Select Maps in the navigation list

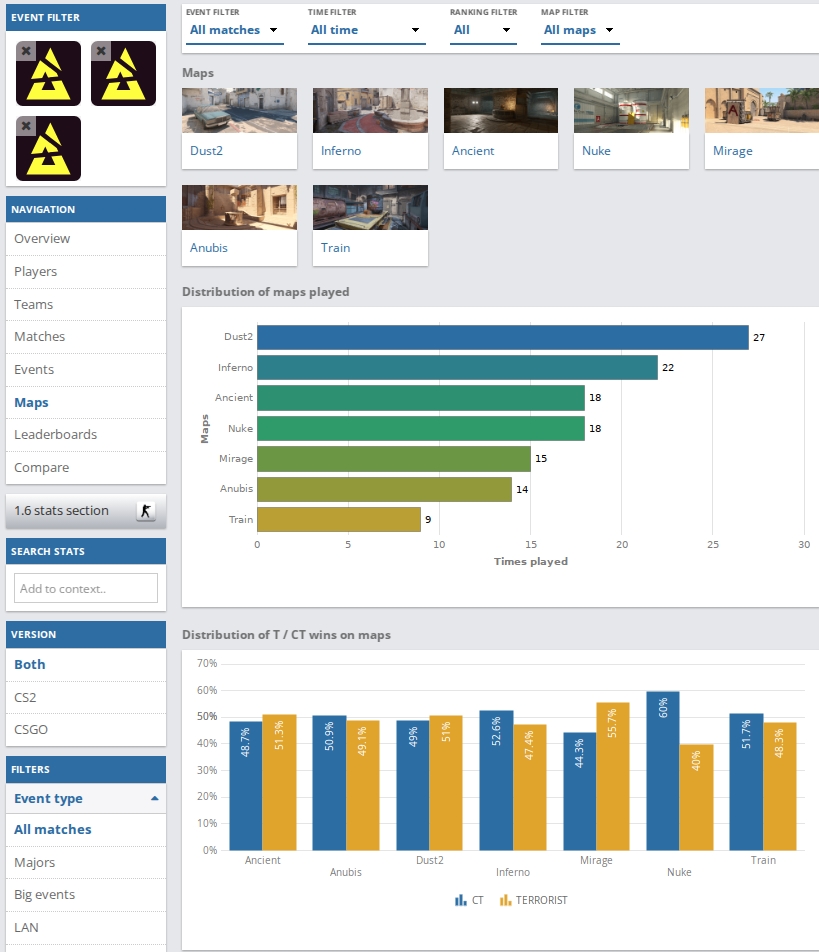pos(86,403)
